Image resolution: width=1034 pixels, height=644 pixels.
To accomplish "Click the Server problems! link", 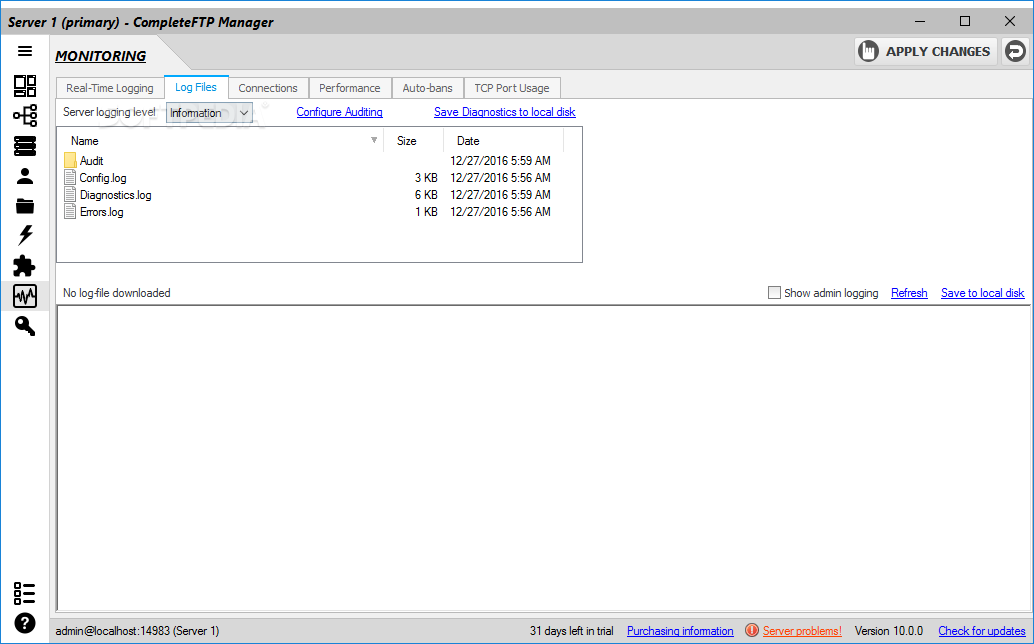I will click(x=802, y=631).
